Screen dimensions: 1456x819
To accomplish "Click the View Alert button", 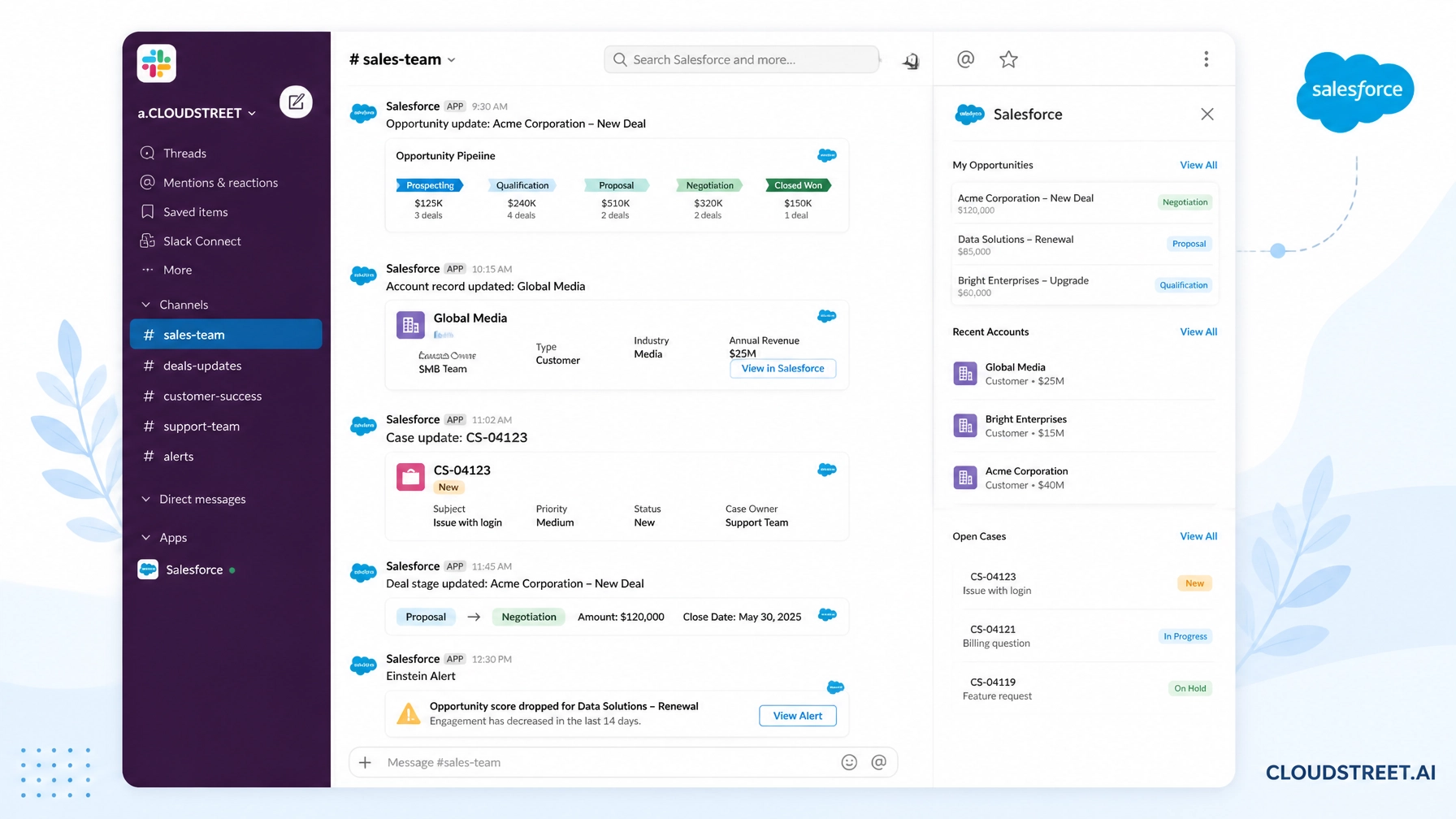I will point(798,716).
